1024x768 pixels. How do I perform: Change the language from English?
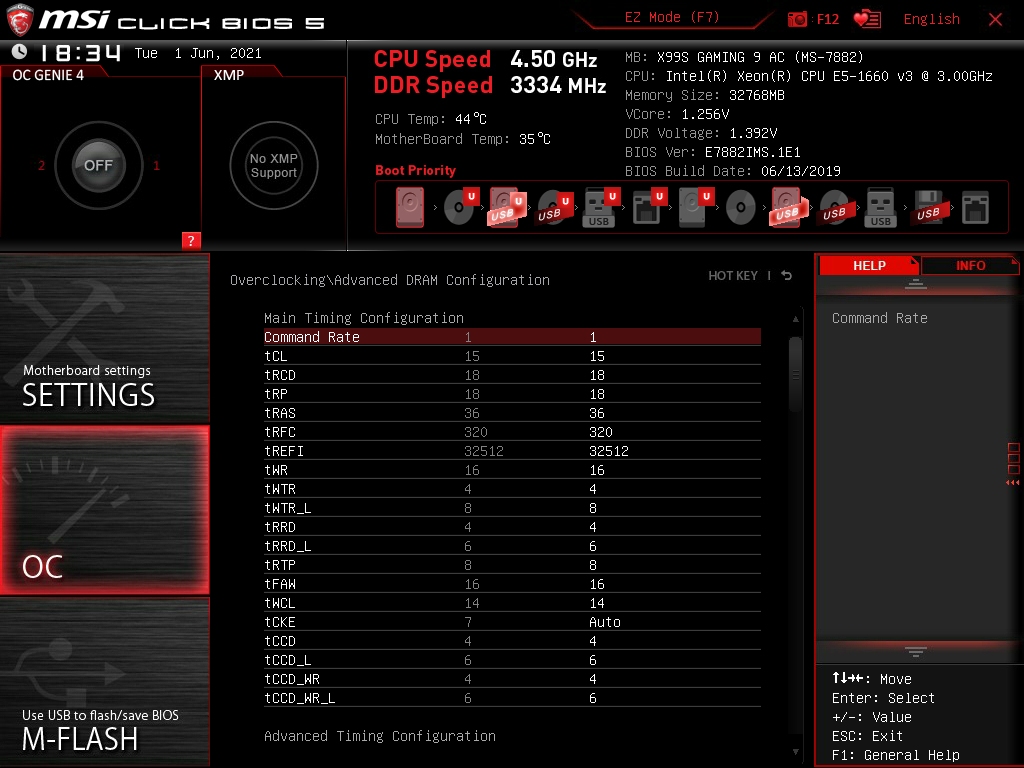click(931, 19)
